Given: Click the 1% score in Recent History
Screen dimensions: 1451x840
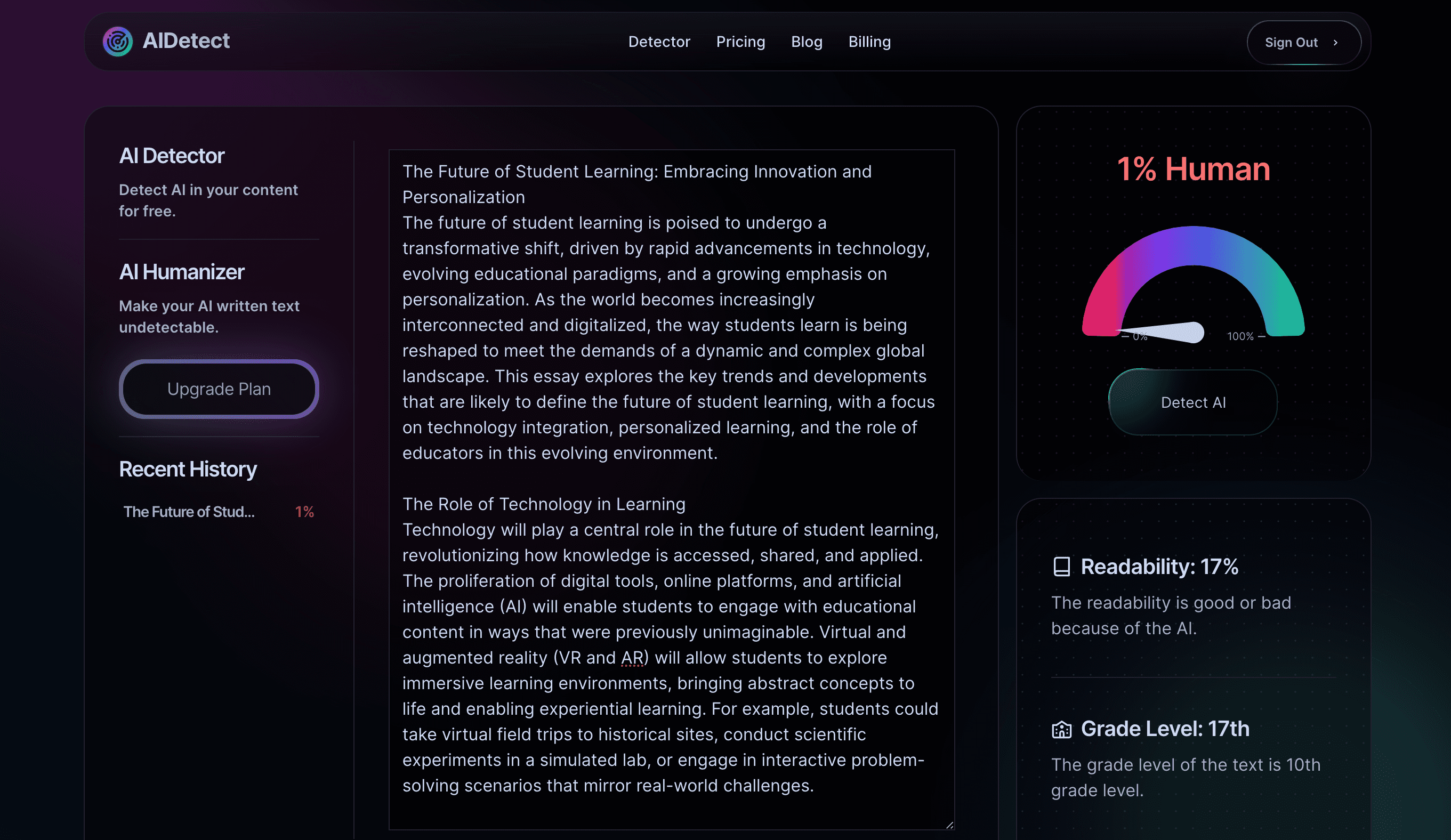Looking at the screenshot, I should click(x=304, y=512).
